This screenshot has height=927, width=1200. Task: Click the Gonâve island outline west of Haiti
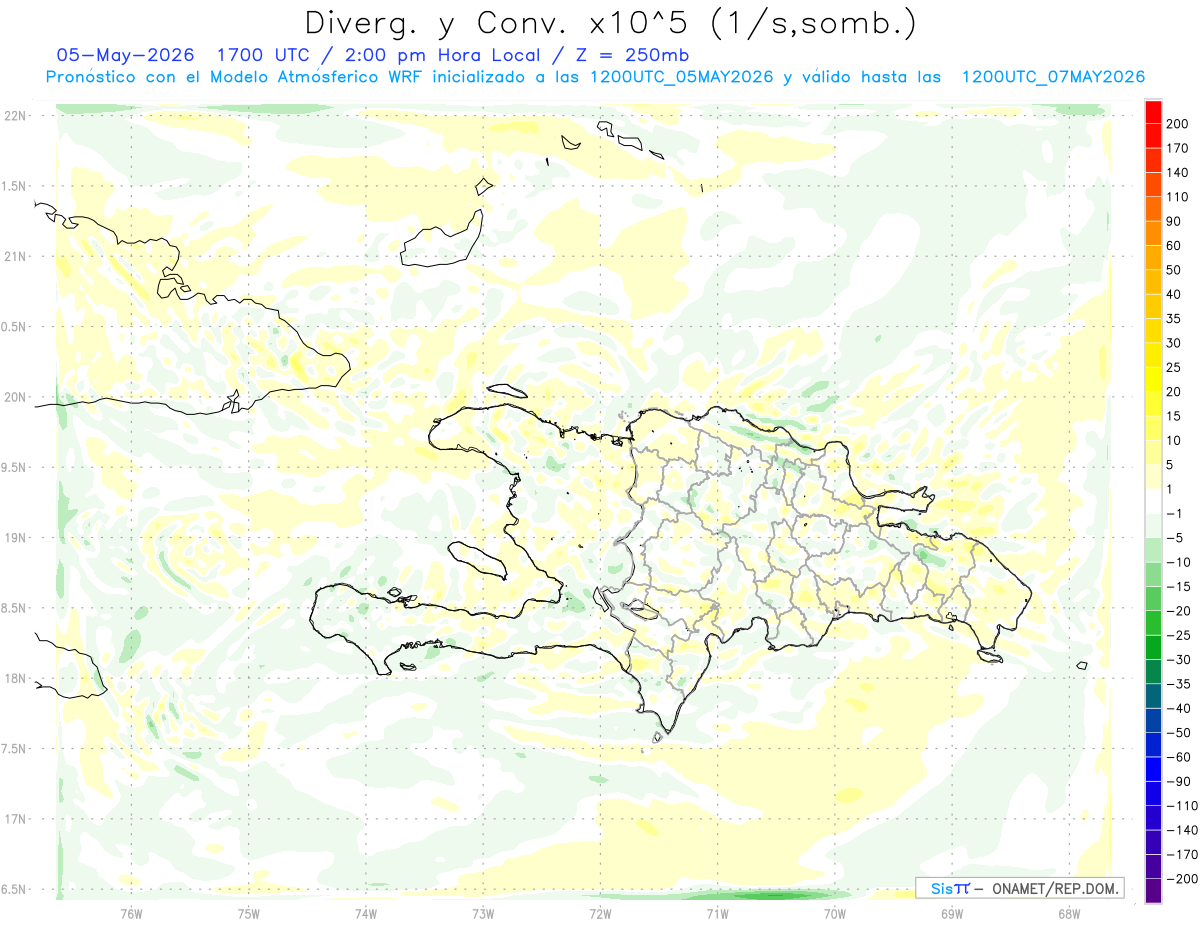(478, 560)
